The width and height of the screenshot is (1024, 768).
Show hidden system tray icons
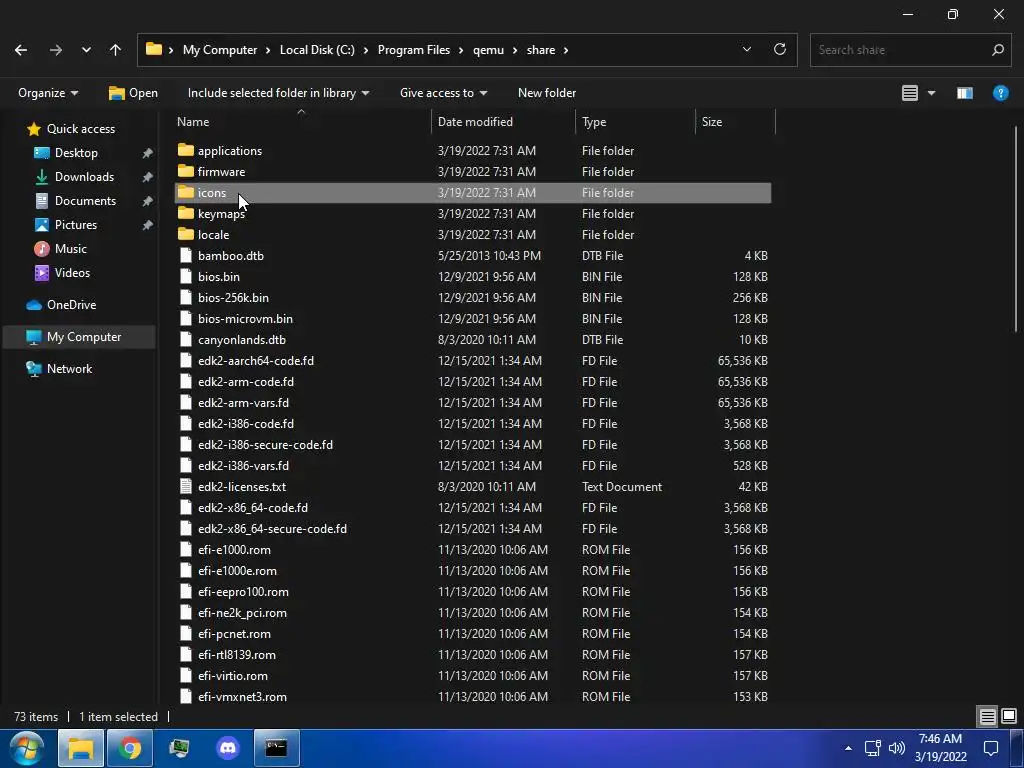[x=848, y=748]
